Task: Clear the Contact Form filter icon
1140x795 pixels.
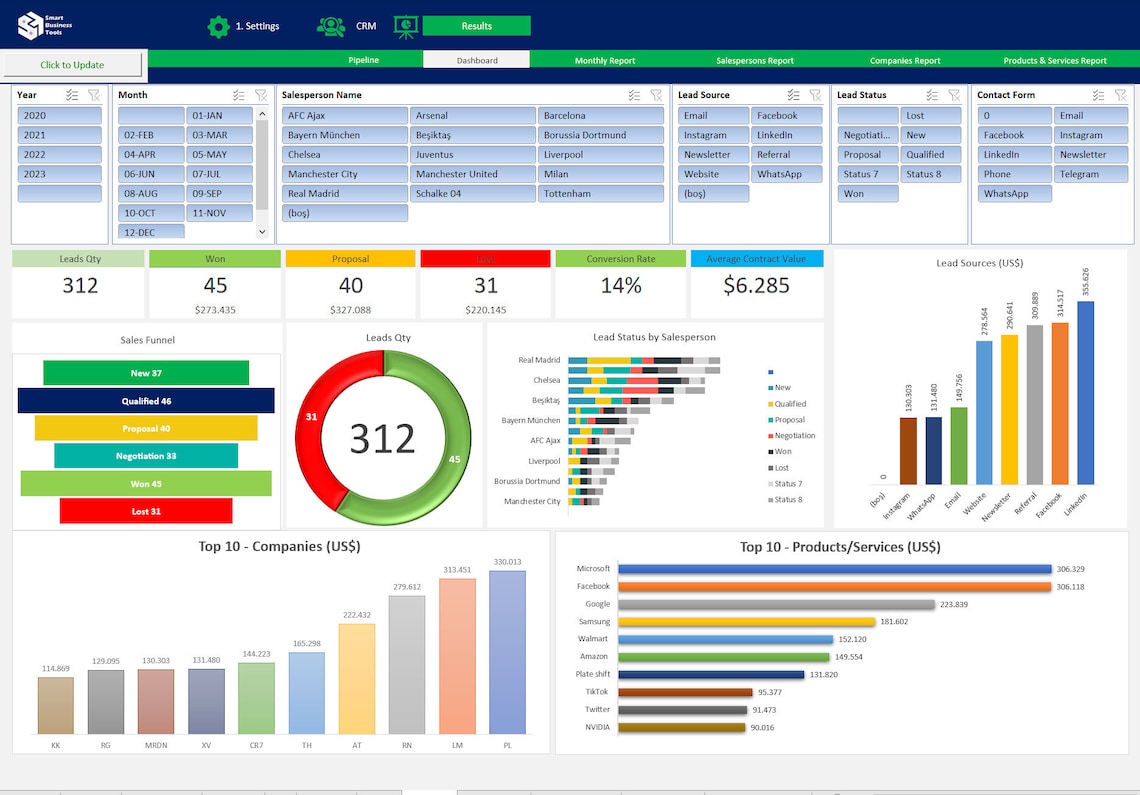Action: [1119, 94]
